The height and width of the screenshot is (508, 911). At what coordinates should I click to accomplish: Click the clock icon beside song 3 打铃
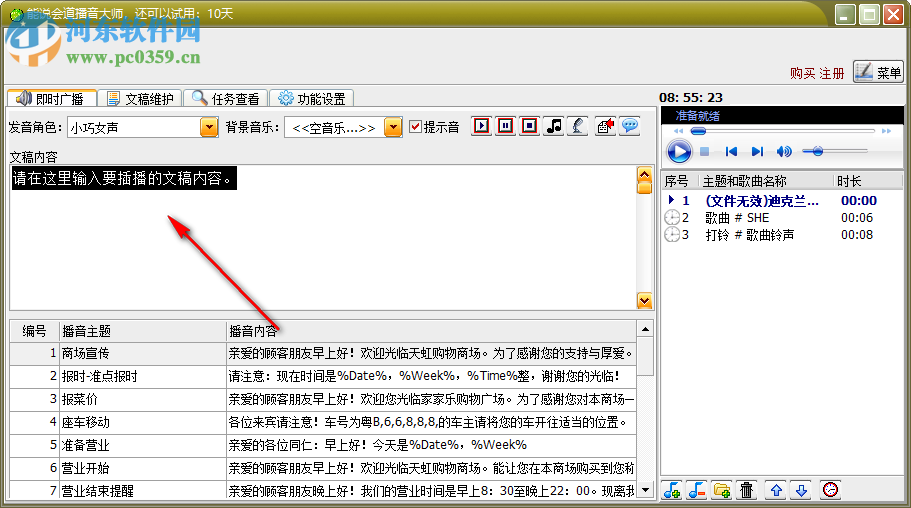coord(672,235)
